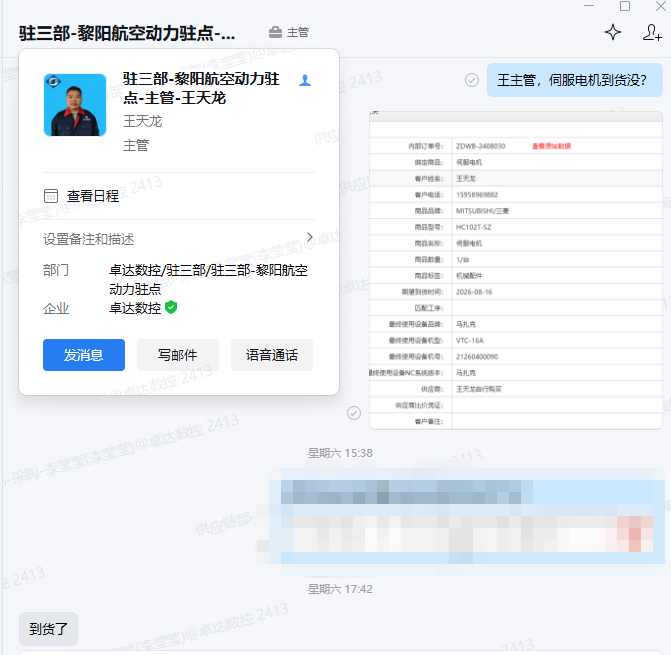Click the green verified shield icon

coord(171,307)
